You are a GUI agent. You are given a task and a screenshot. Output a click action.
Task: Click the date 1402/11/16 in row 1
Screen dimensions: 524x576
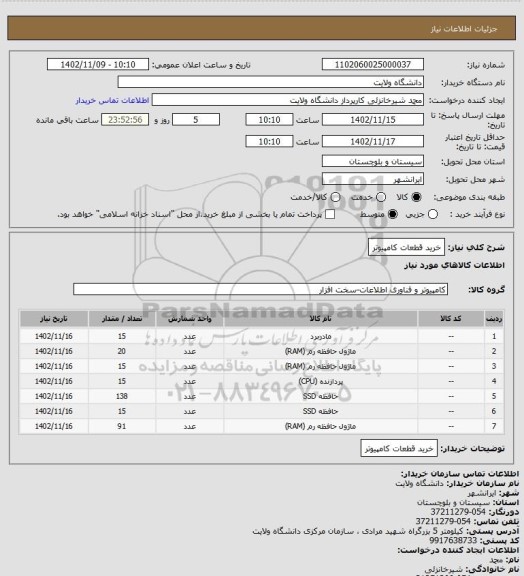pos(54,336)
